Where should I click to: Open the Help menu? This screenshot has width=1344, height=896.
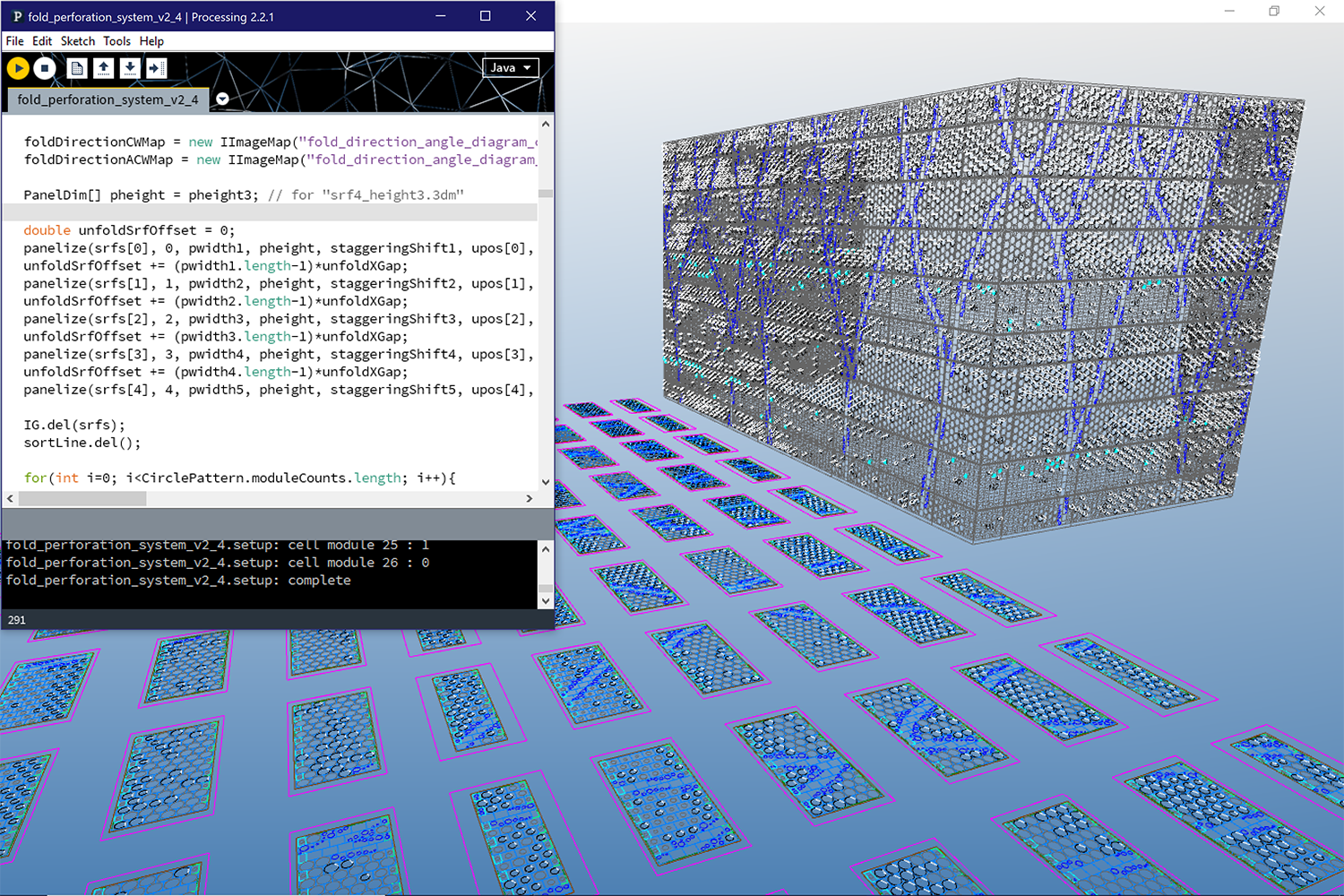click(151, 41)
